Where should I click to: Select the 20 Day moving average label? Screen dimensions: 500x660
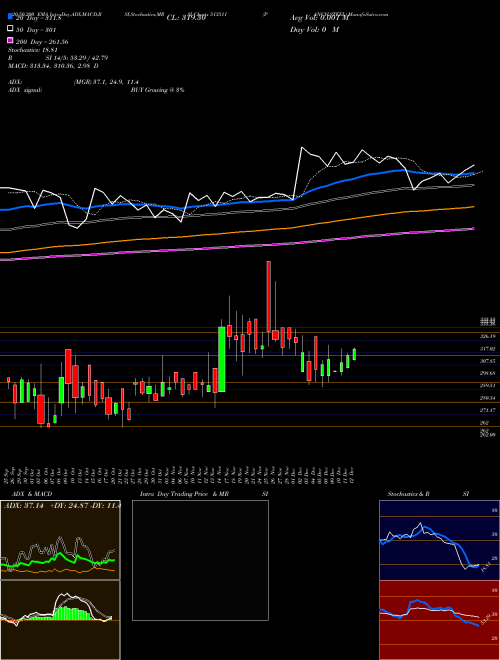(x=39, y=18)
